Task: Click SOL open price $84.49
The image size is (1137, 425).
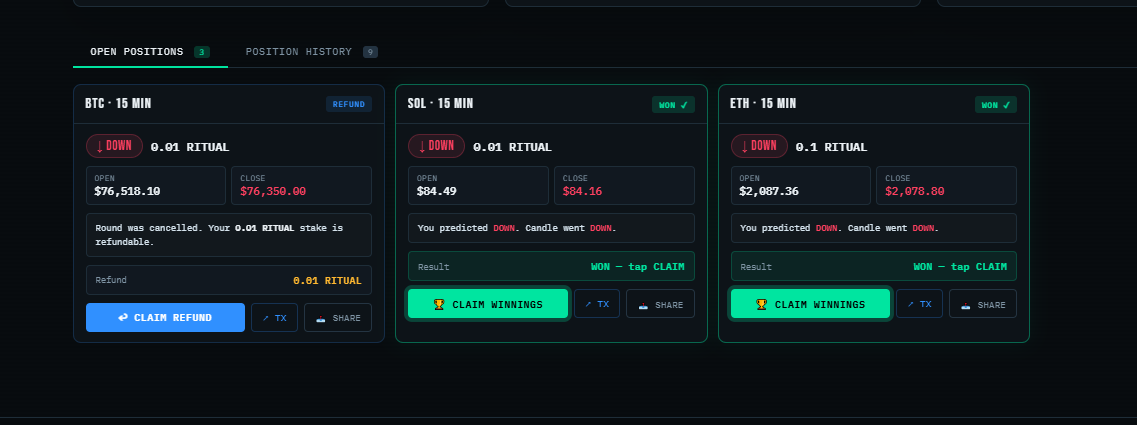Action: [437, 191]
